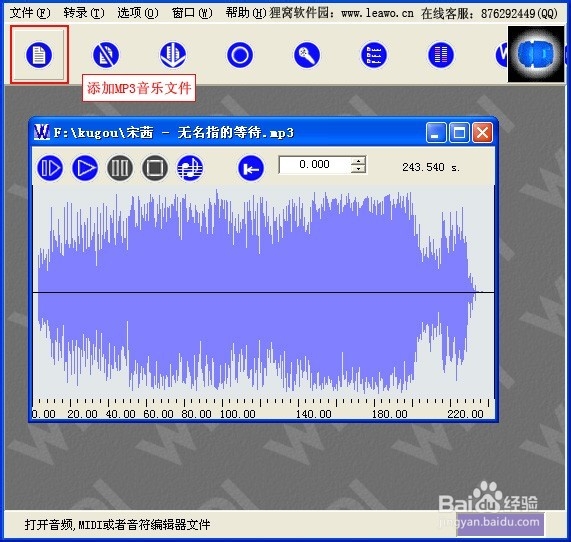Click the crossed-out document toolbar icon
Image resolution: width=571 pixels, height=542 pixels.
106,55
